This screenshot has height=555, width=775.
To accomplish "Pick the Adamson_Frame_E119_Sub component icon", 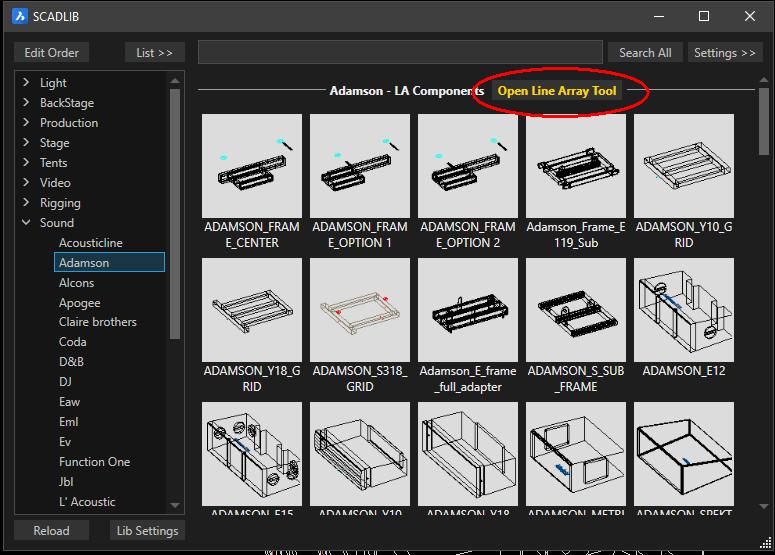I will click(575, 164).
